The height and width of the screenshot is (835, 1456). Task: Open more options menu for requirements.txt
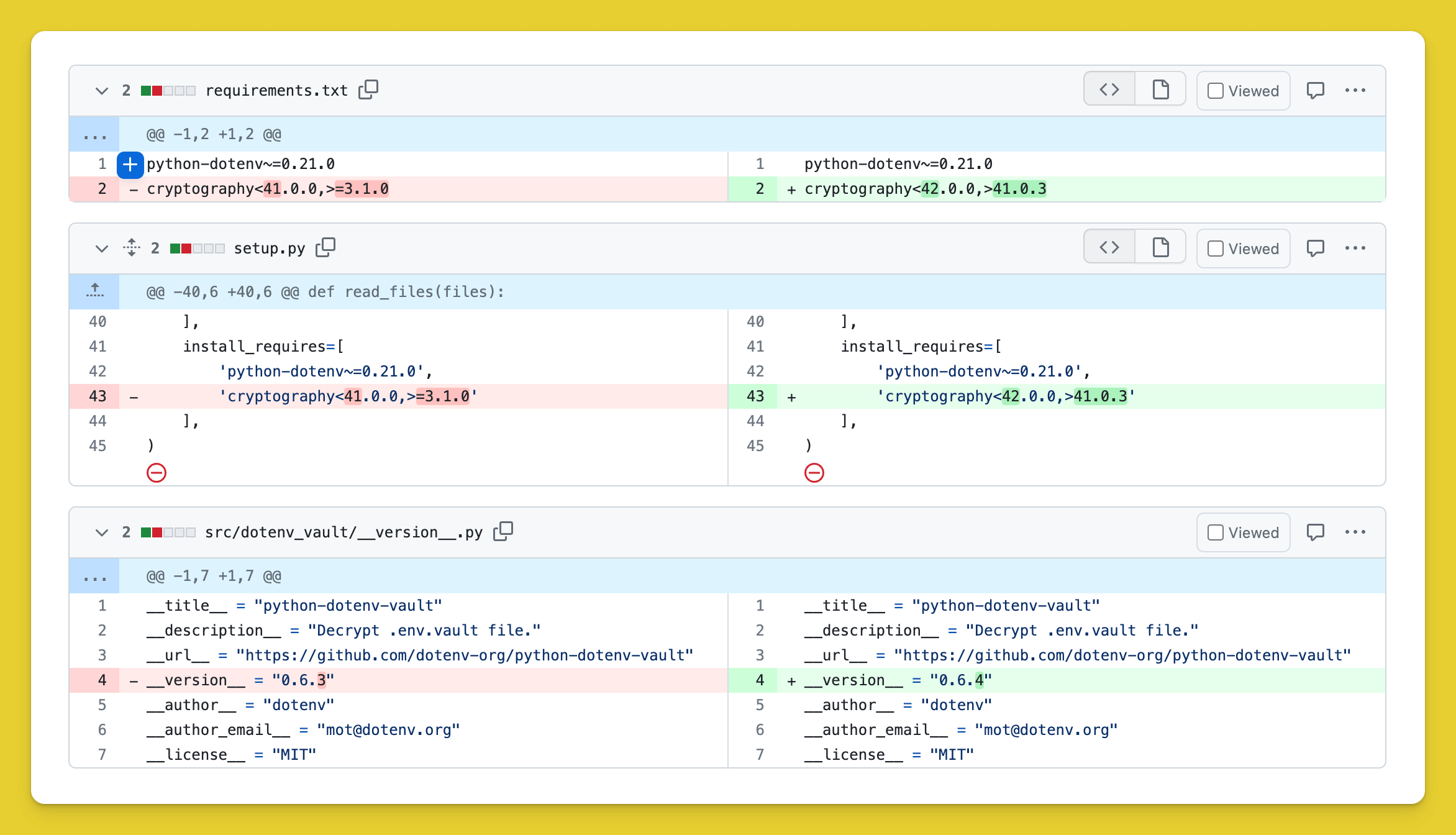pyautogui.click(x=1355, y=90)
